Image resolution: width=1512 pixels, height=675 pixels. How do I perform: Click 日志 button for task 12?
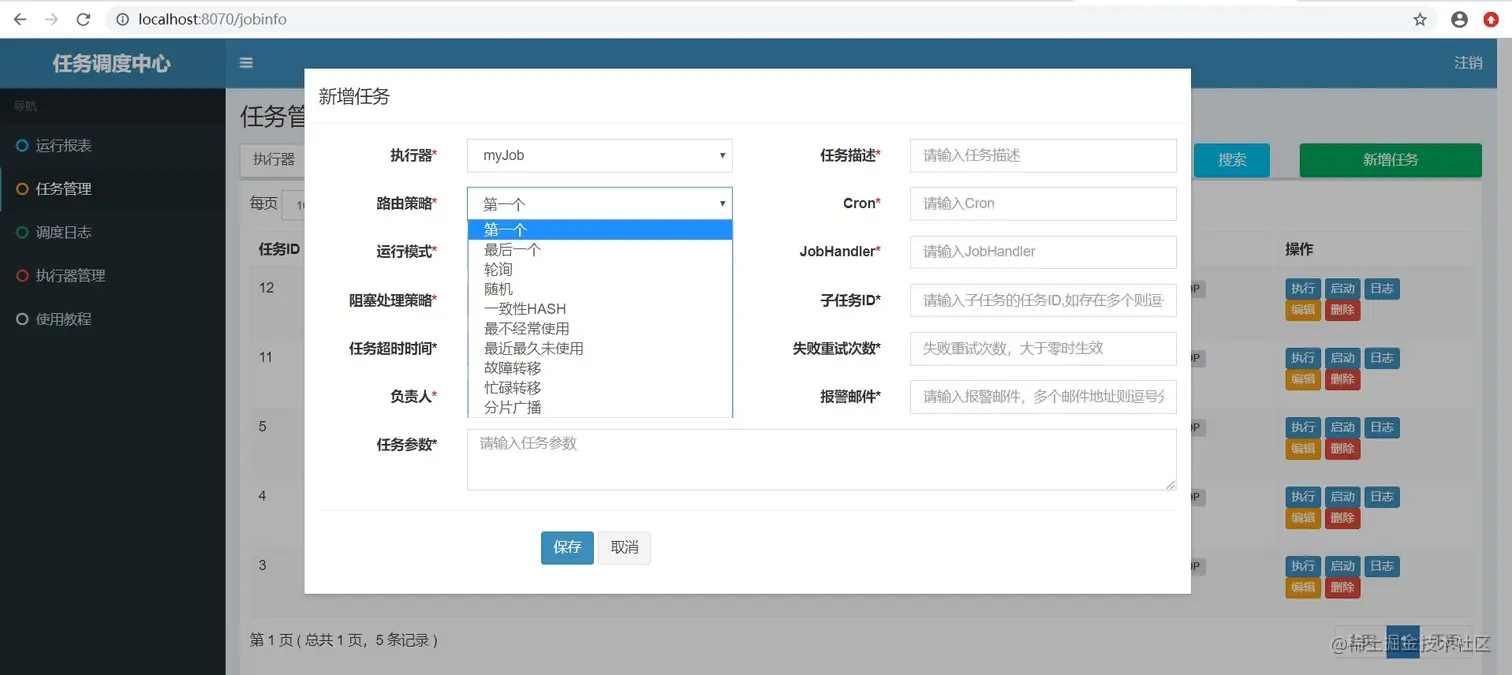click(x=1382, y=289)
